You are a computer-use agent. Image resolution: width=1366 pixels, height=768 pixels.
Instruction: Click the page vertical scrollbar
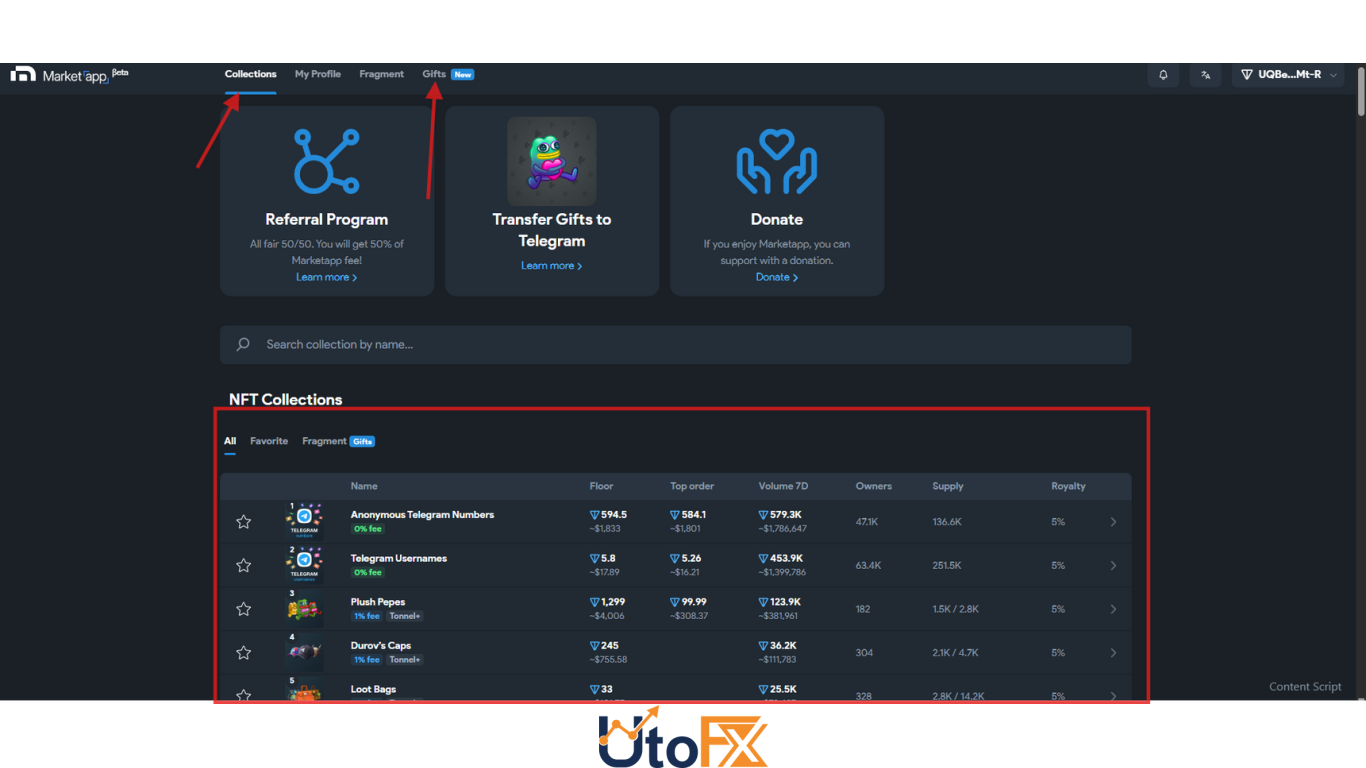click(1360, 90)
